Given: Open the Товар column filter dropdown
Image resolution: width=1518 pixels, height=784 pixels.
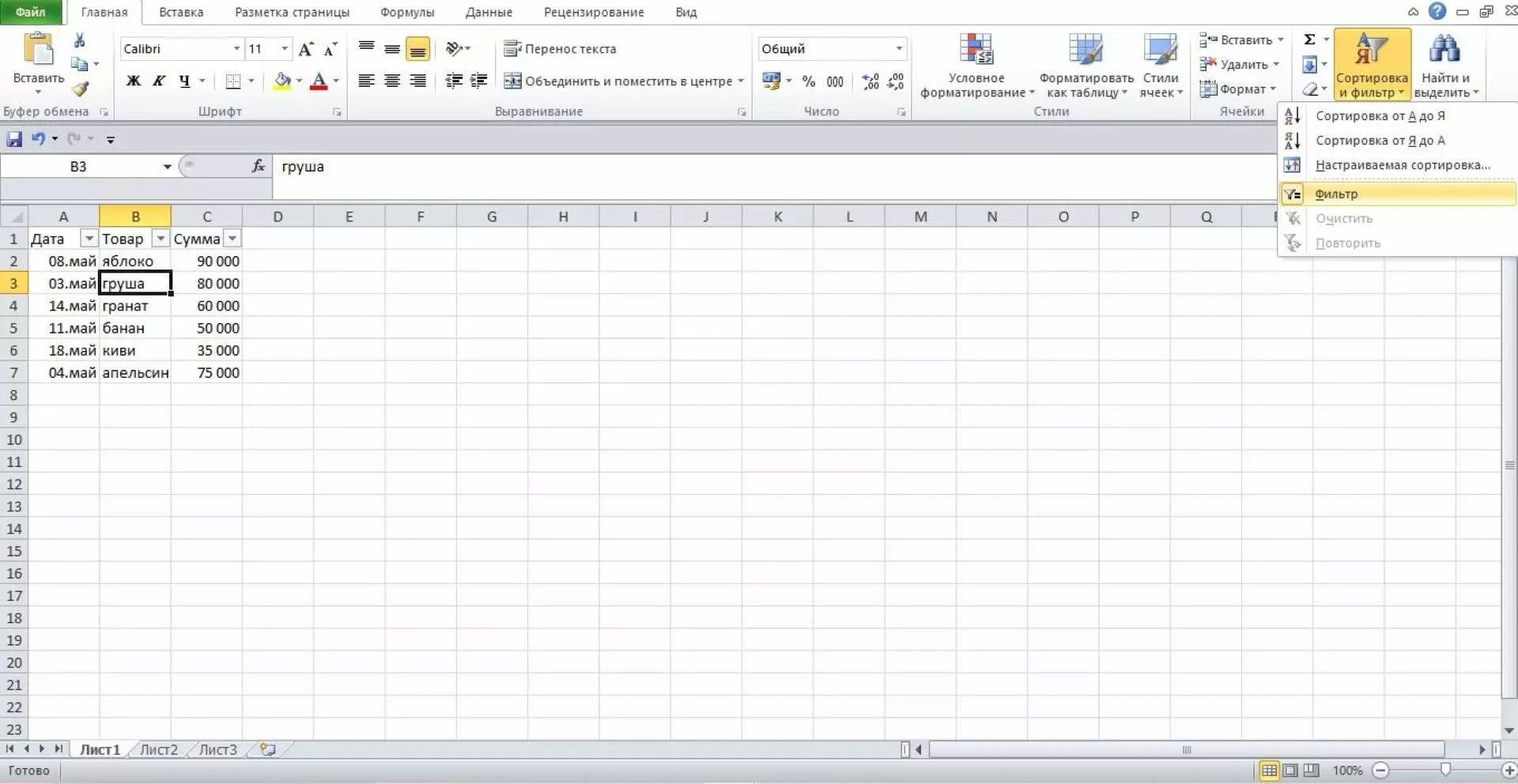Looking at the screenshot, I should pyautogui.click(x=160, y=239).
